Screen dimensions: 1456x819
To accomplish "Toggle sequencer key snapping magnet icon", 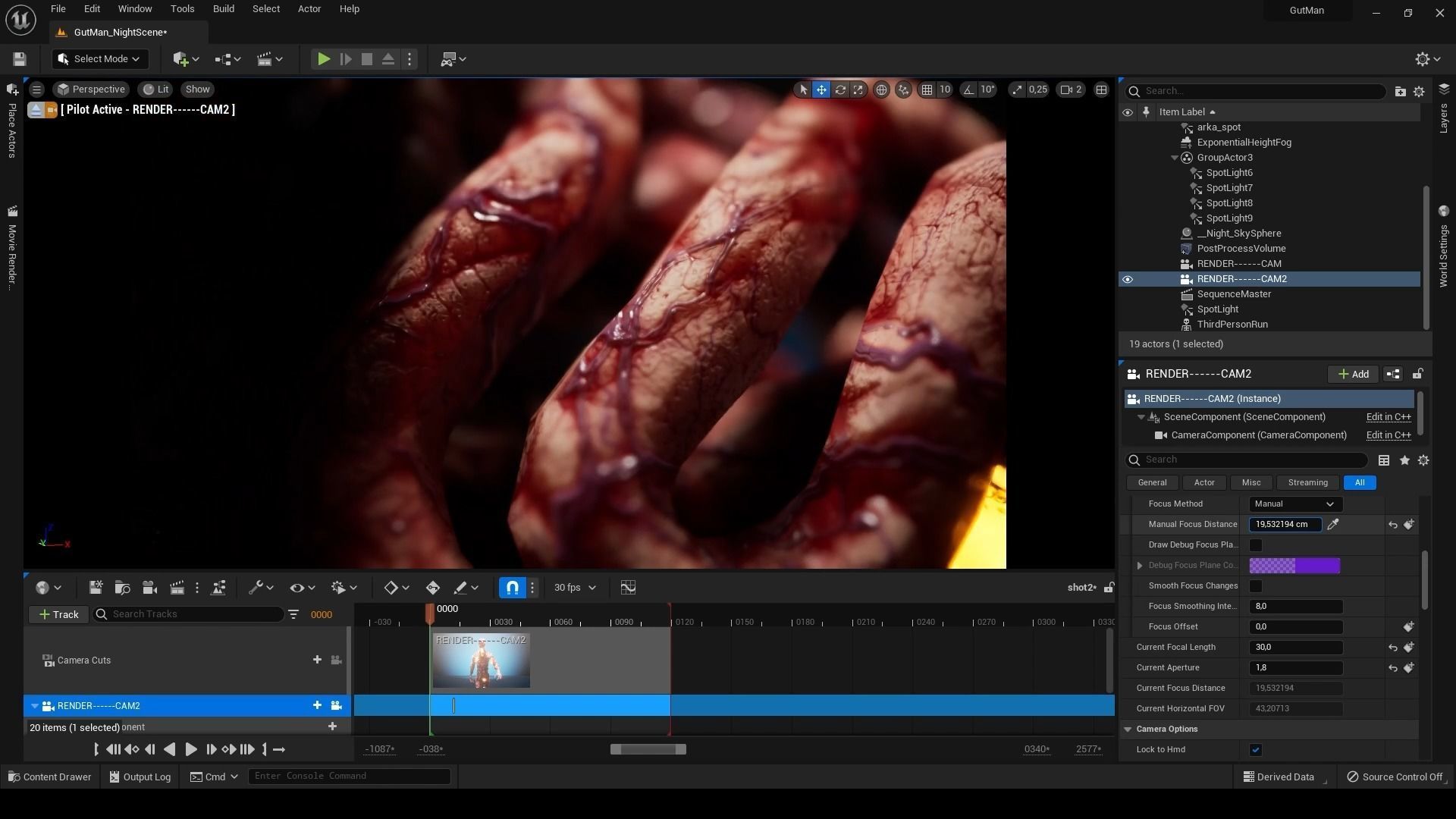I will (513, 588).
